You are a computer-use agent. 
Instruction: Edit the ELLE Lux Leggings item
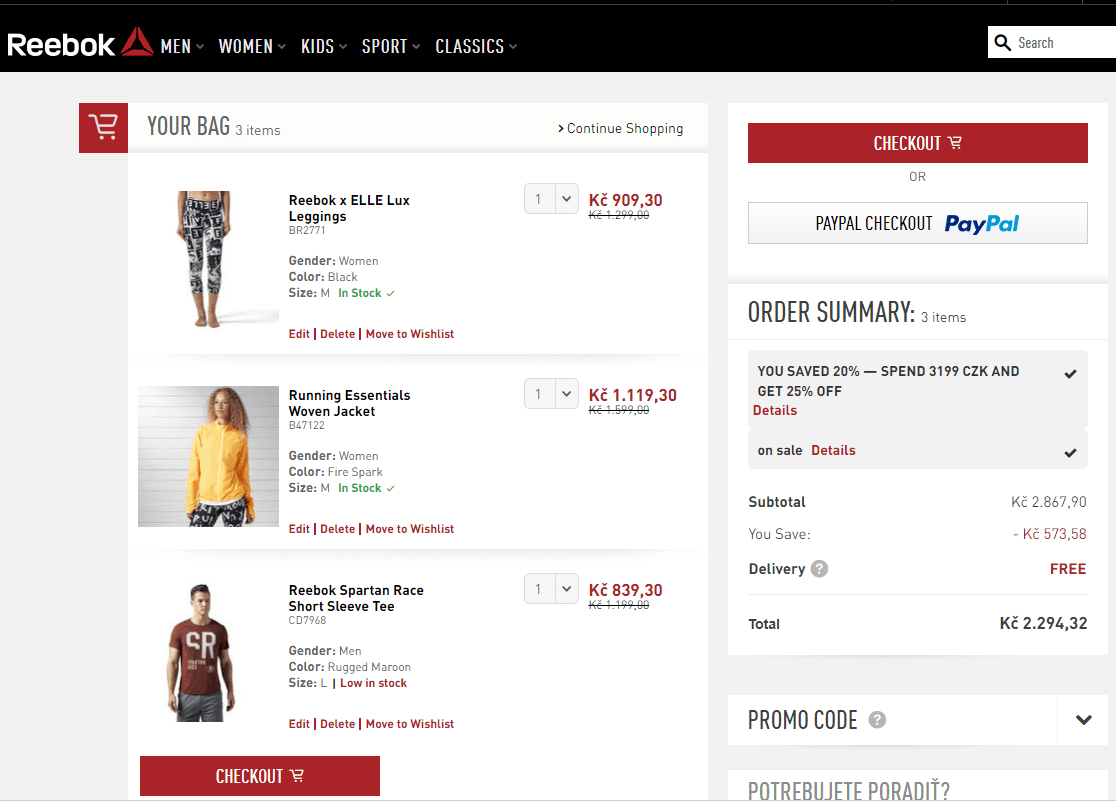[299, 334]
